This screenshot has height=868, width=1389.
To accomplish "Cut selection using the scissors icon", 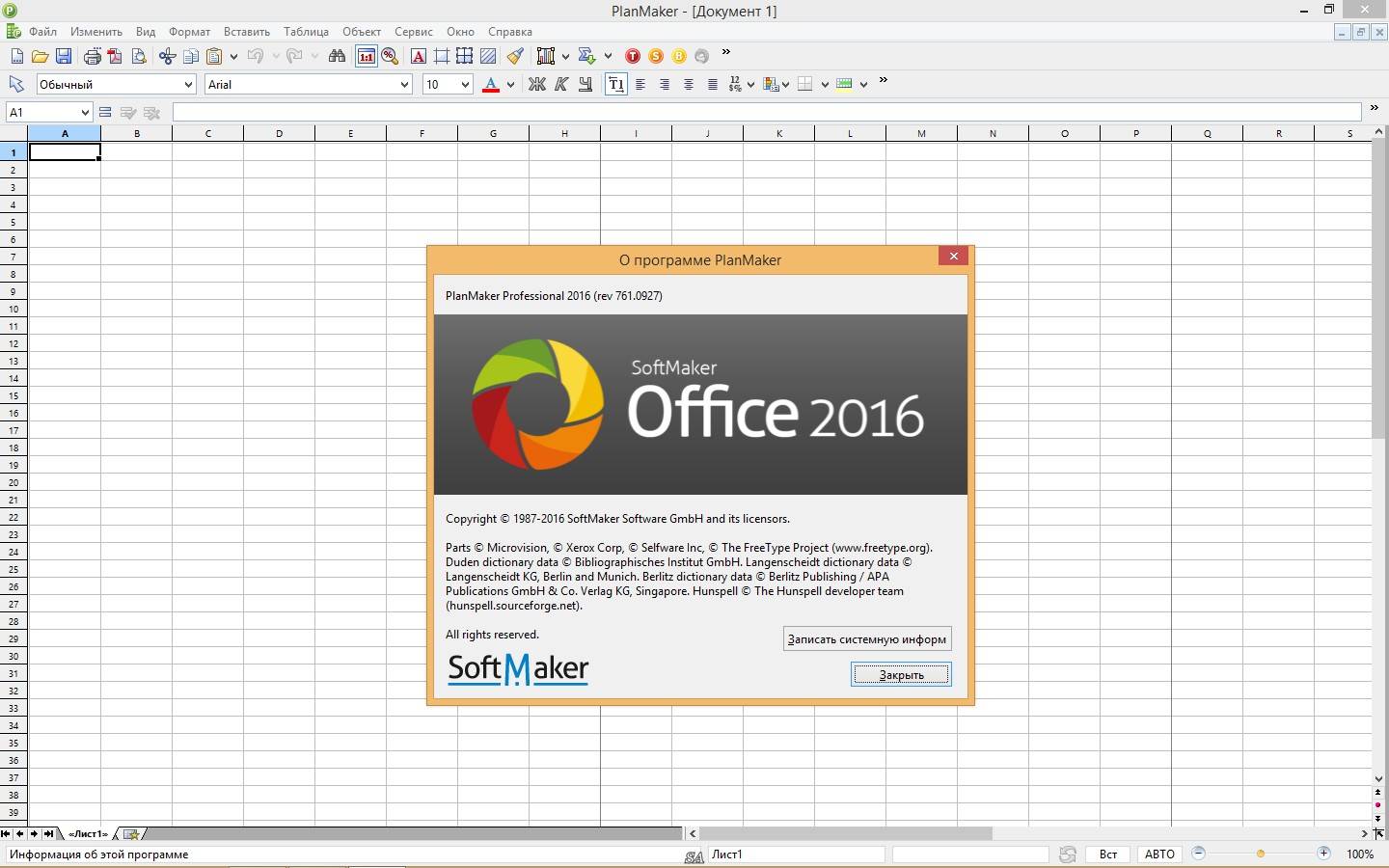I will tap(167, 56).
